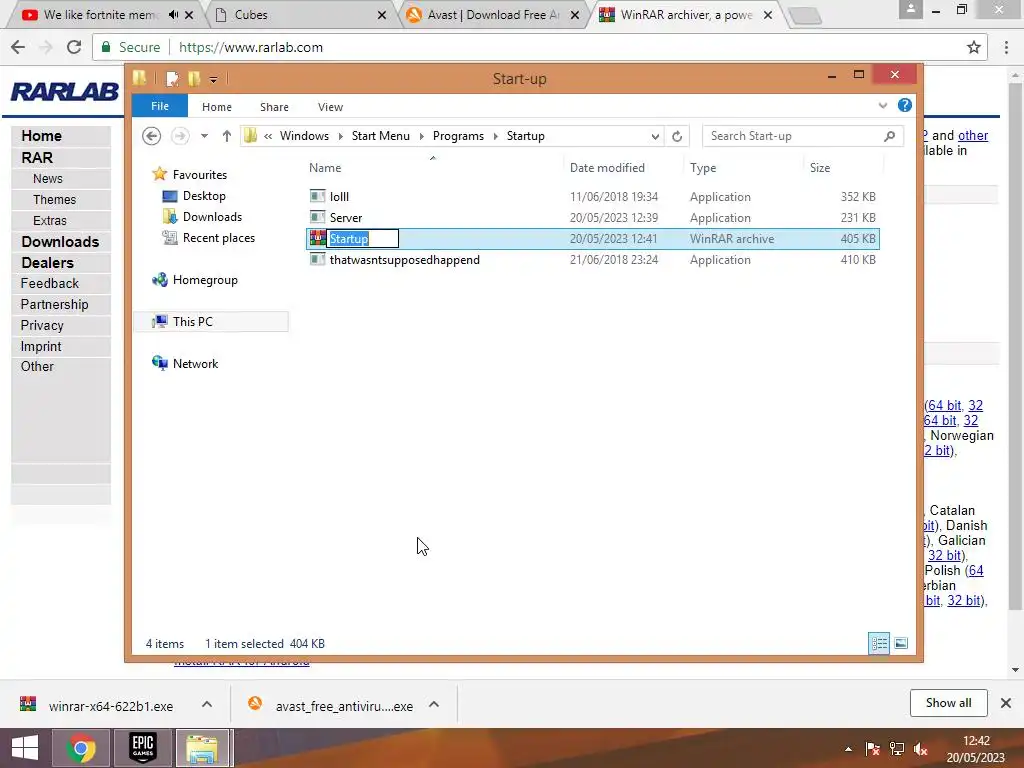Open Homegroup in navigation pane
Viewport: 1024px width, 768px height.
(205, 280)
